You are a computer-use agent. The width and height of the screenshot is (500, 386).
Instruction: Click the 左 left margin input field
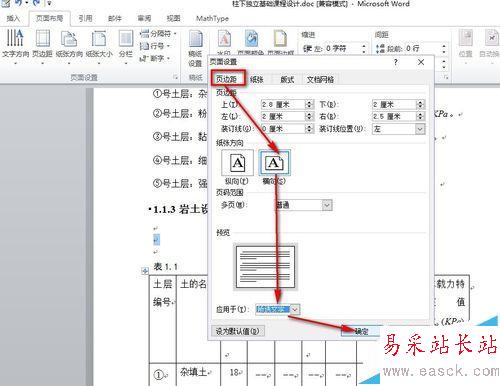[x=283, y=116]
